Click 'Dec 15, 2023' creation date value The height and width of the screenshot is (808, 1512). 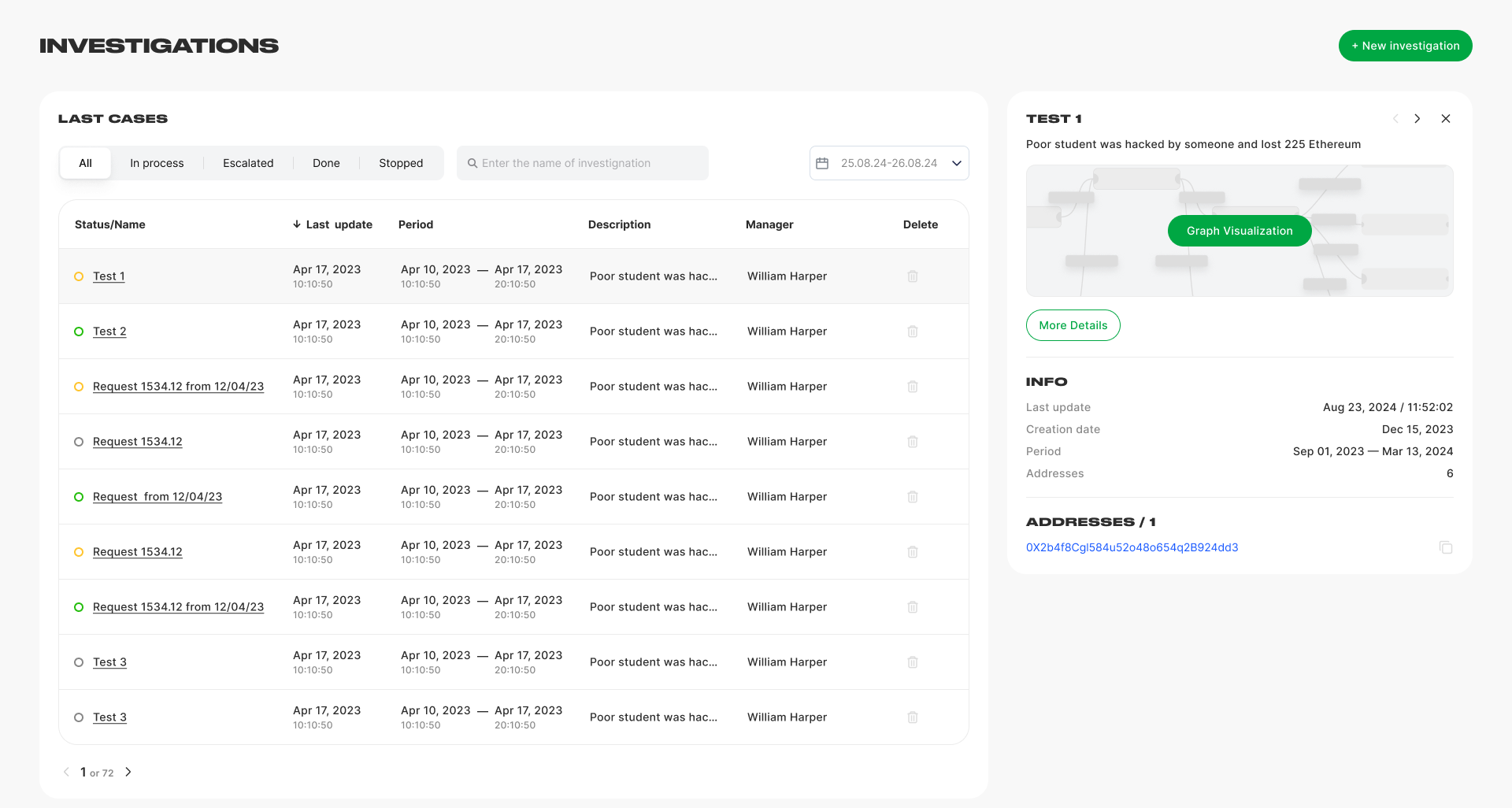(x=1417, y=429)
